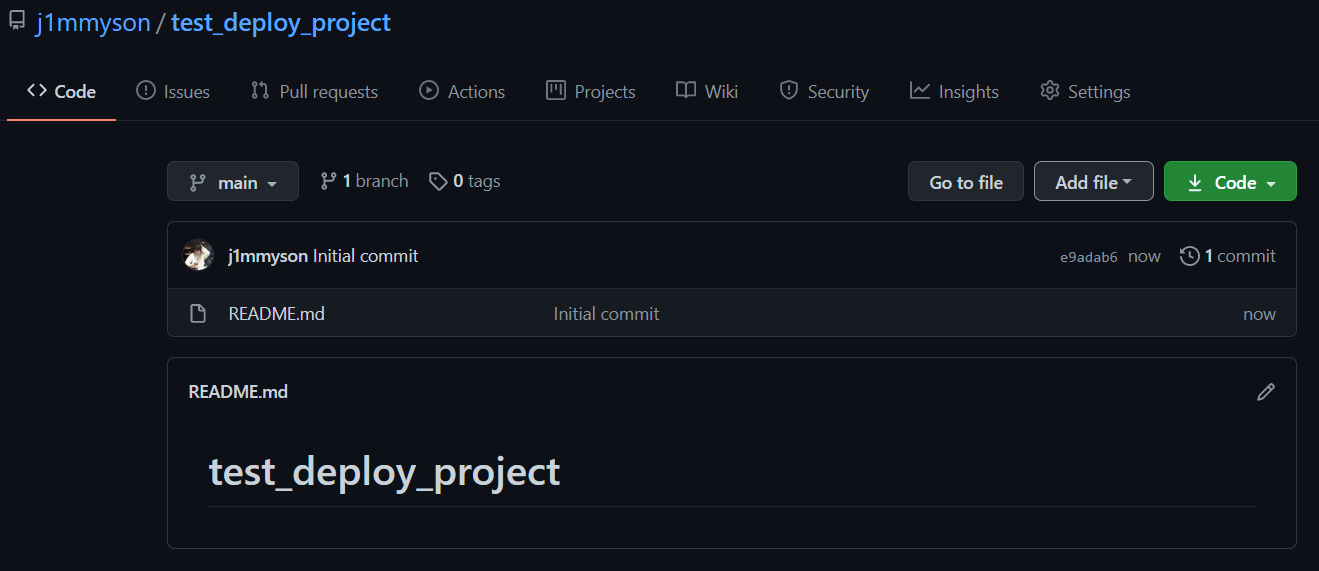Open the latest Initial commit message link

[x=366, y=256]
